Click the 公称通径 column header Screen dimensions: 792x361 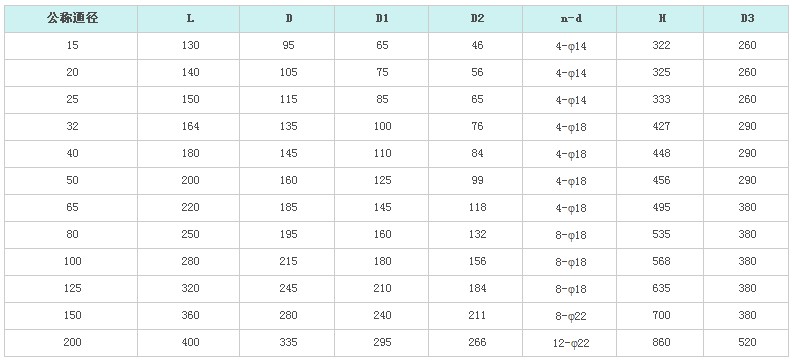click(72, 19)
